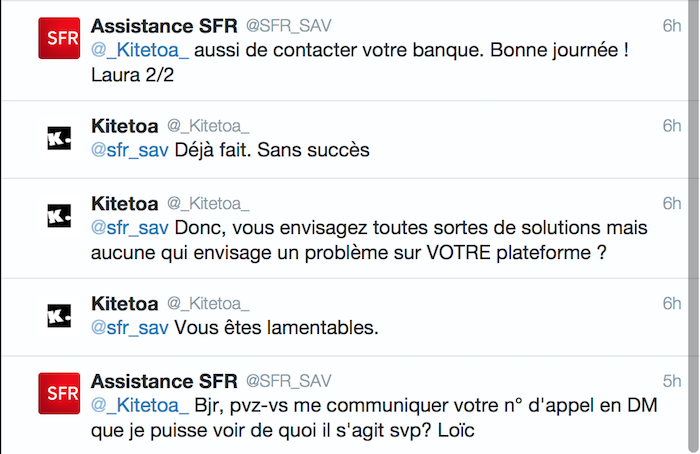
Task: Open the 6h timestamp of the "Vous êtes lamentables" tweet
Action: pyautogui.click(x=671, y=304)
